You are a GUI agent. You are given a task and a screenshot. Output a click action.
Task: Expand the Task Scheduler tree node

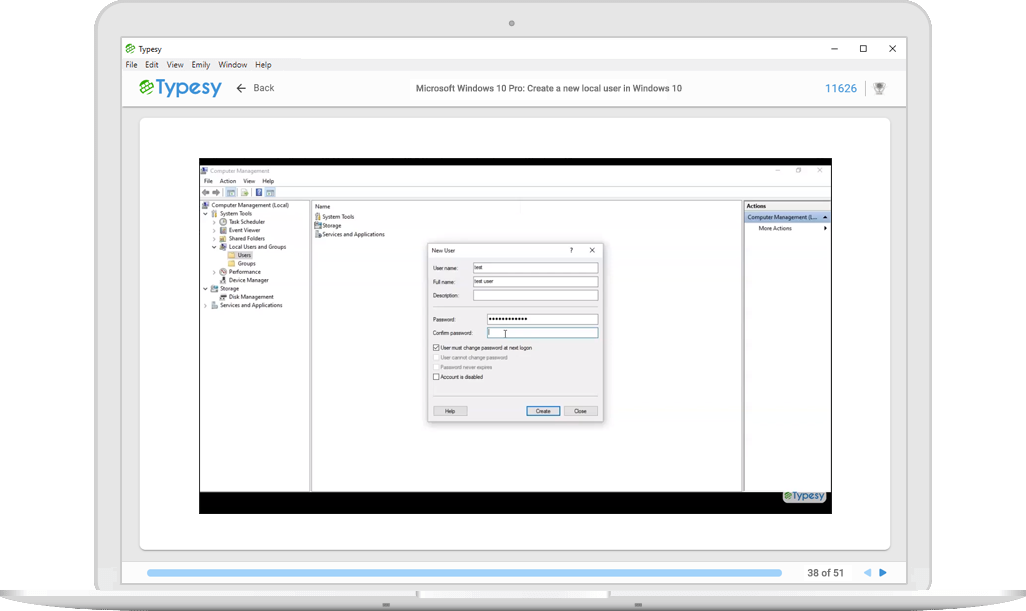click(x=214, y=222)
